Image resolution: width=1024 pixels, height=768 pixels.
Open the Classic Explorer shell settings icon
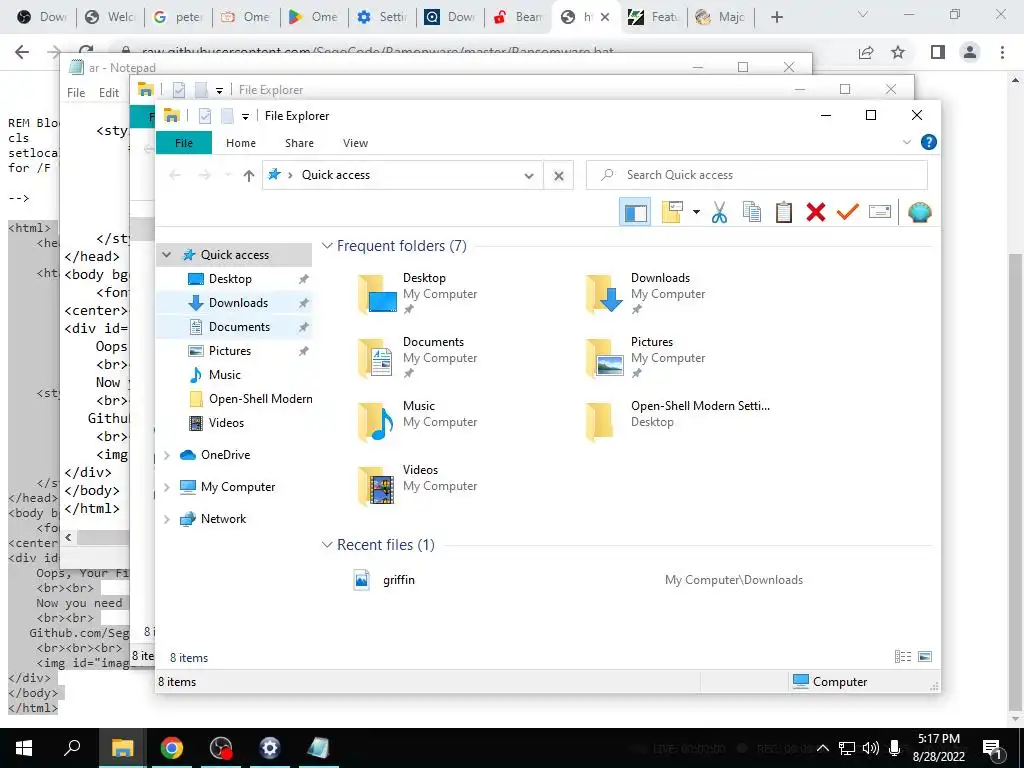[920, 212]
